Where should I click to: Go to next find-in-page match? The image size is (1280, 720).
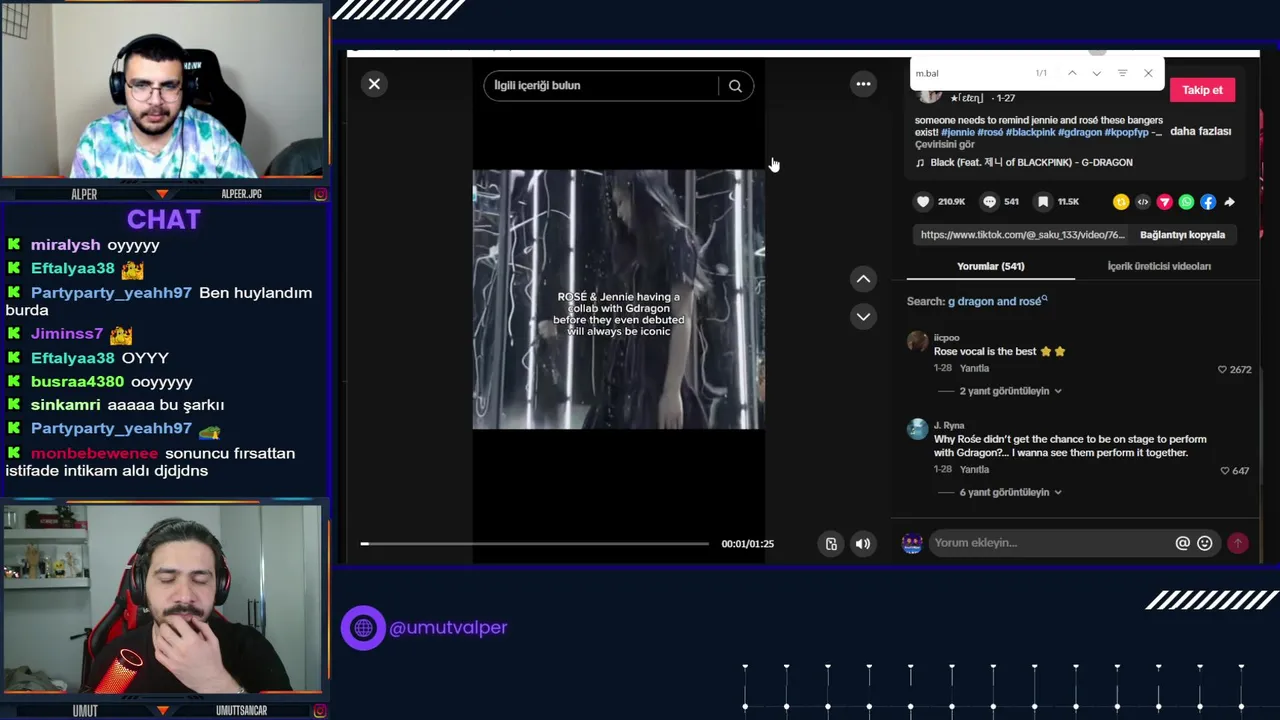click(x=1097, y=73)
